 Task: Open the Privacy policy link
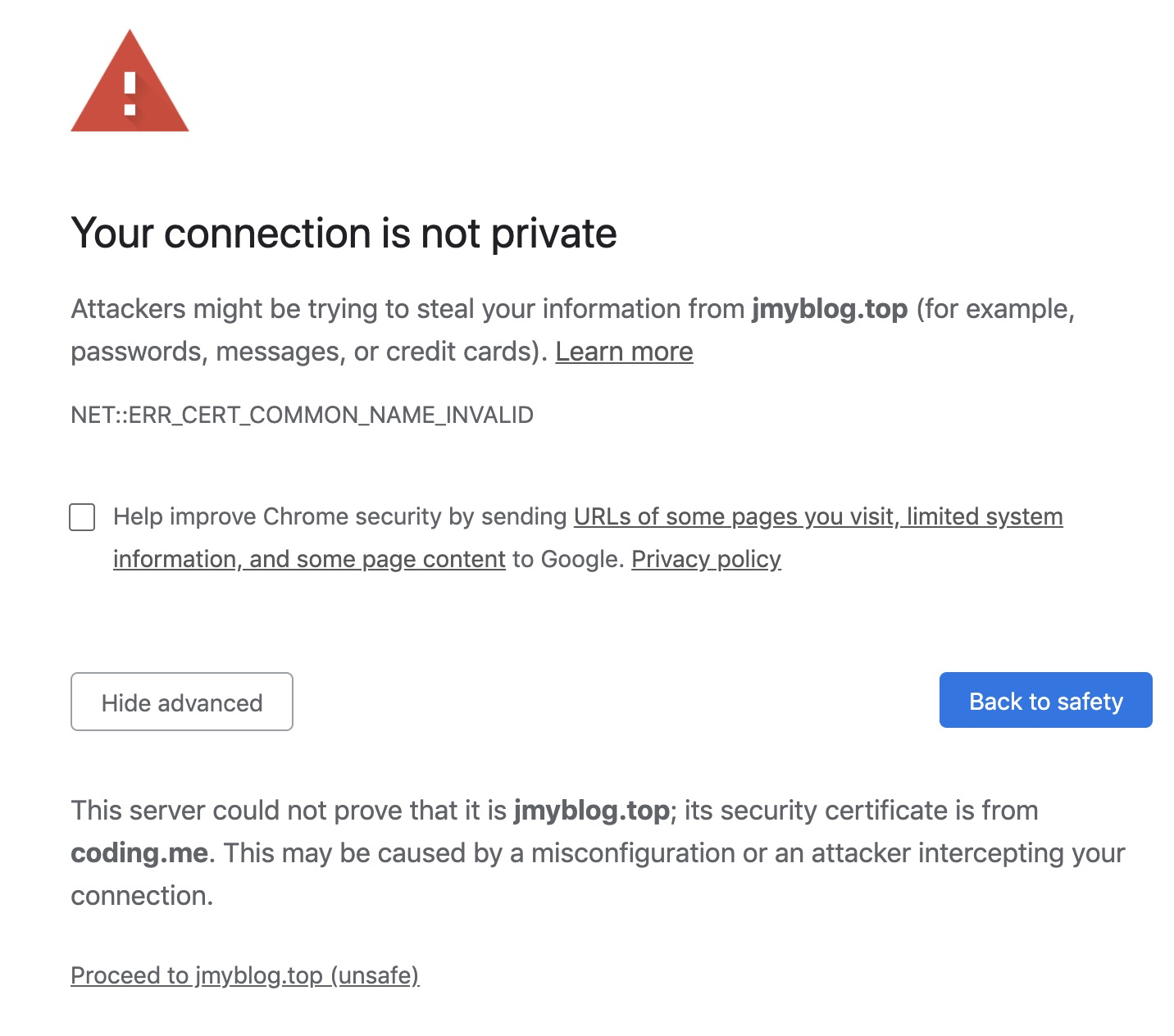[706, 559]
